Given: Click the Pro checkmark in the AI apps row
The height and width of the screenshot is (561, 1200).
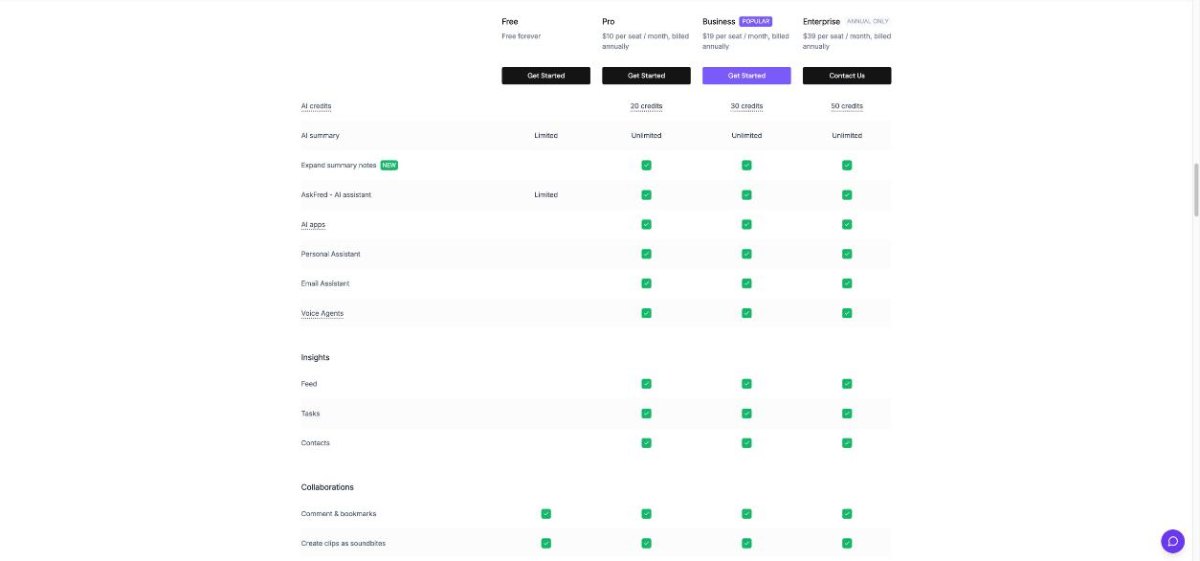Looking at the screenshot, I should click(646, 225).
